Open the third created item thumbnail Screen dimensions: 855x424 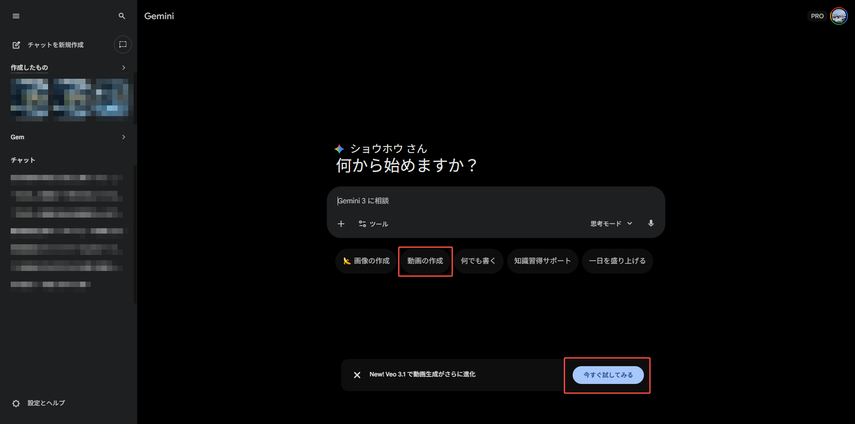(x=112, y=99)
